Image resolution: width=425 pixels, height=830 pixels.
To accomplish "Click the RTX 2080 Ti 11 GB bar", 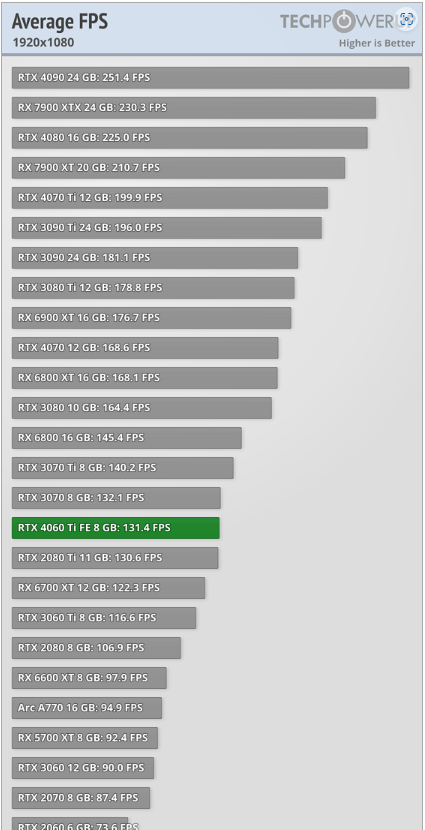I will [115, 557].
